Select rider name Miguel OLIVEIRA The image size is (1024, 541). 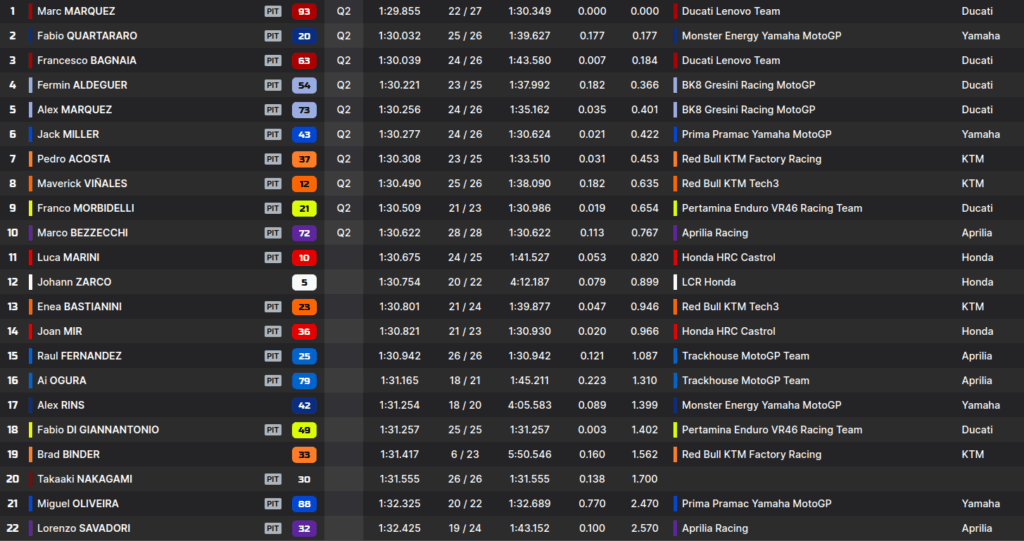[x=78, y=504]
